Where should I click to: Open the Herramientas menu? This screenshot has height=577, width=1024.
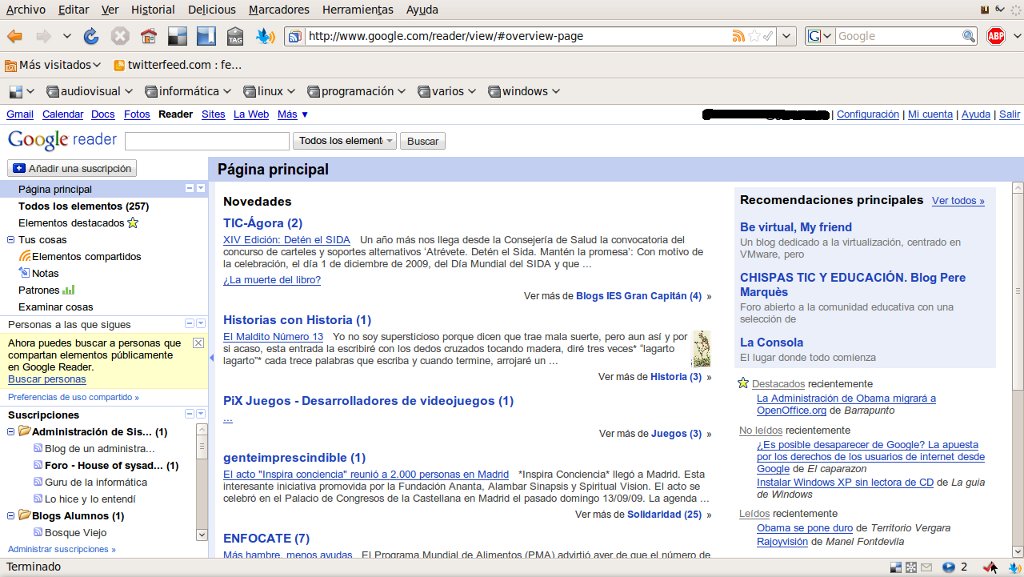click(x=357, y=10)
